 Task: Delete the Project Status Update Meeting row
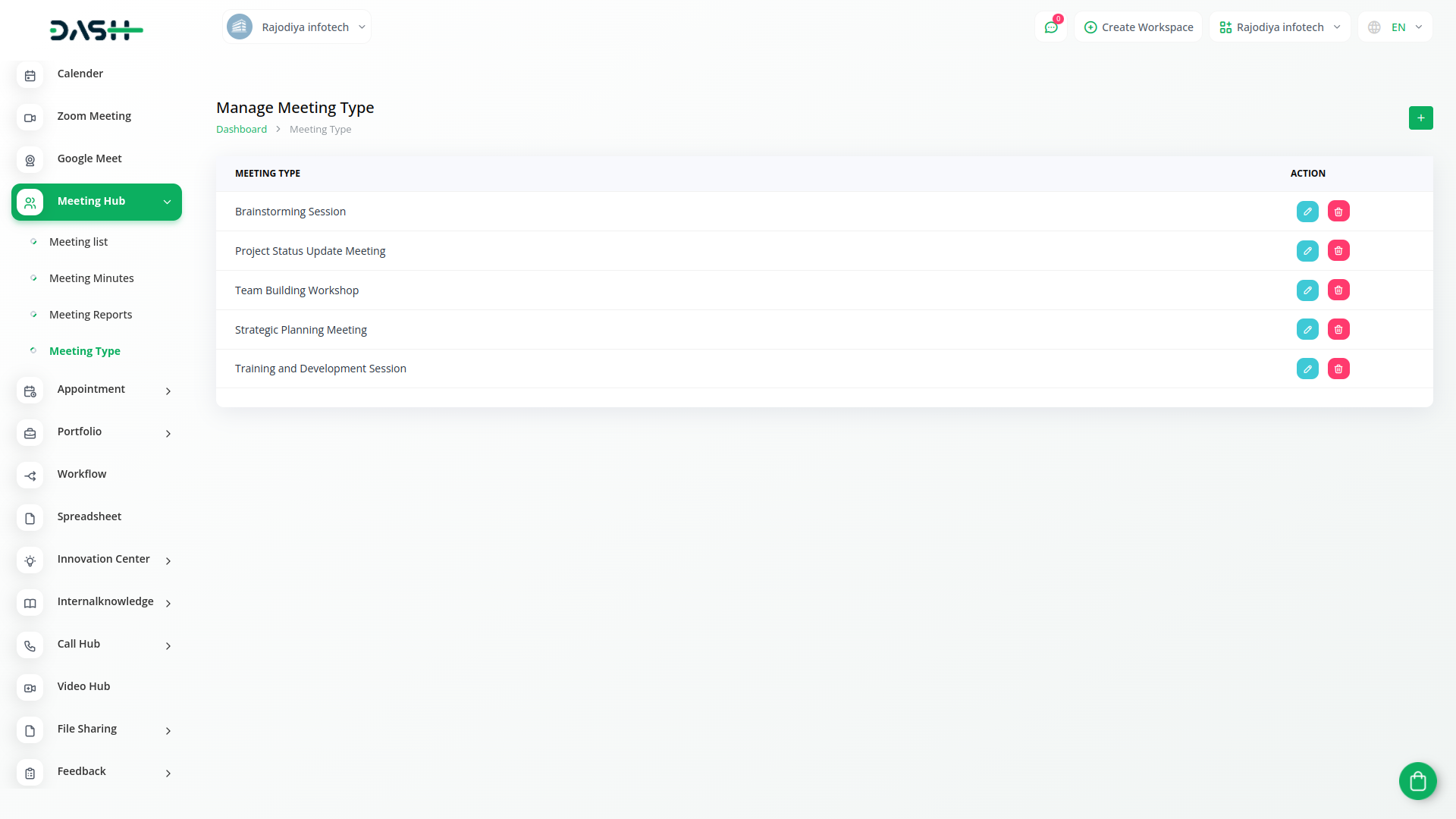point(1338,251)
